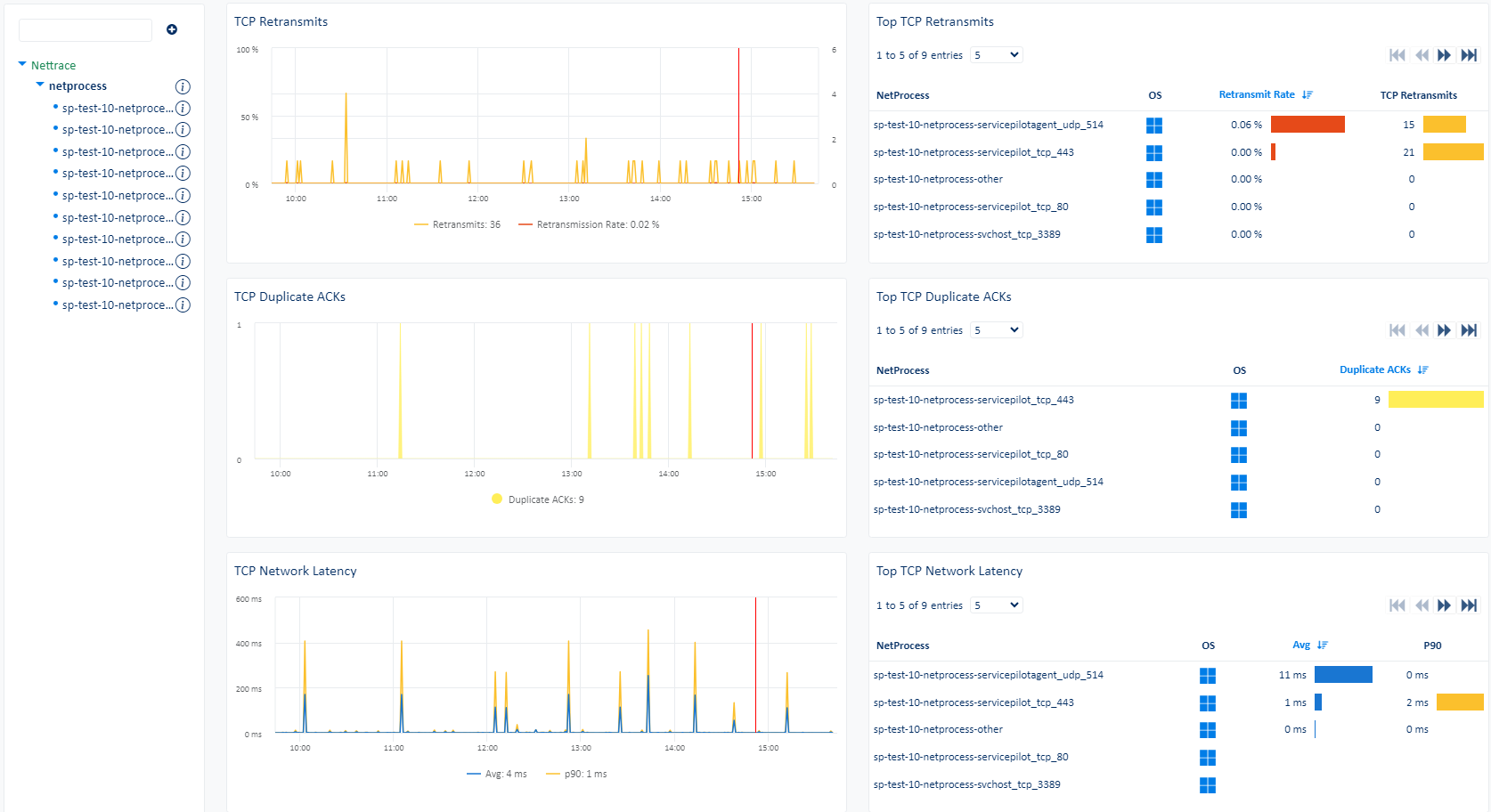Go to previous page in Top TCP Retransmits
Image resolution: width=1491 pixels, height=812 pixels.
1421,55
